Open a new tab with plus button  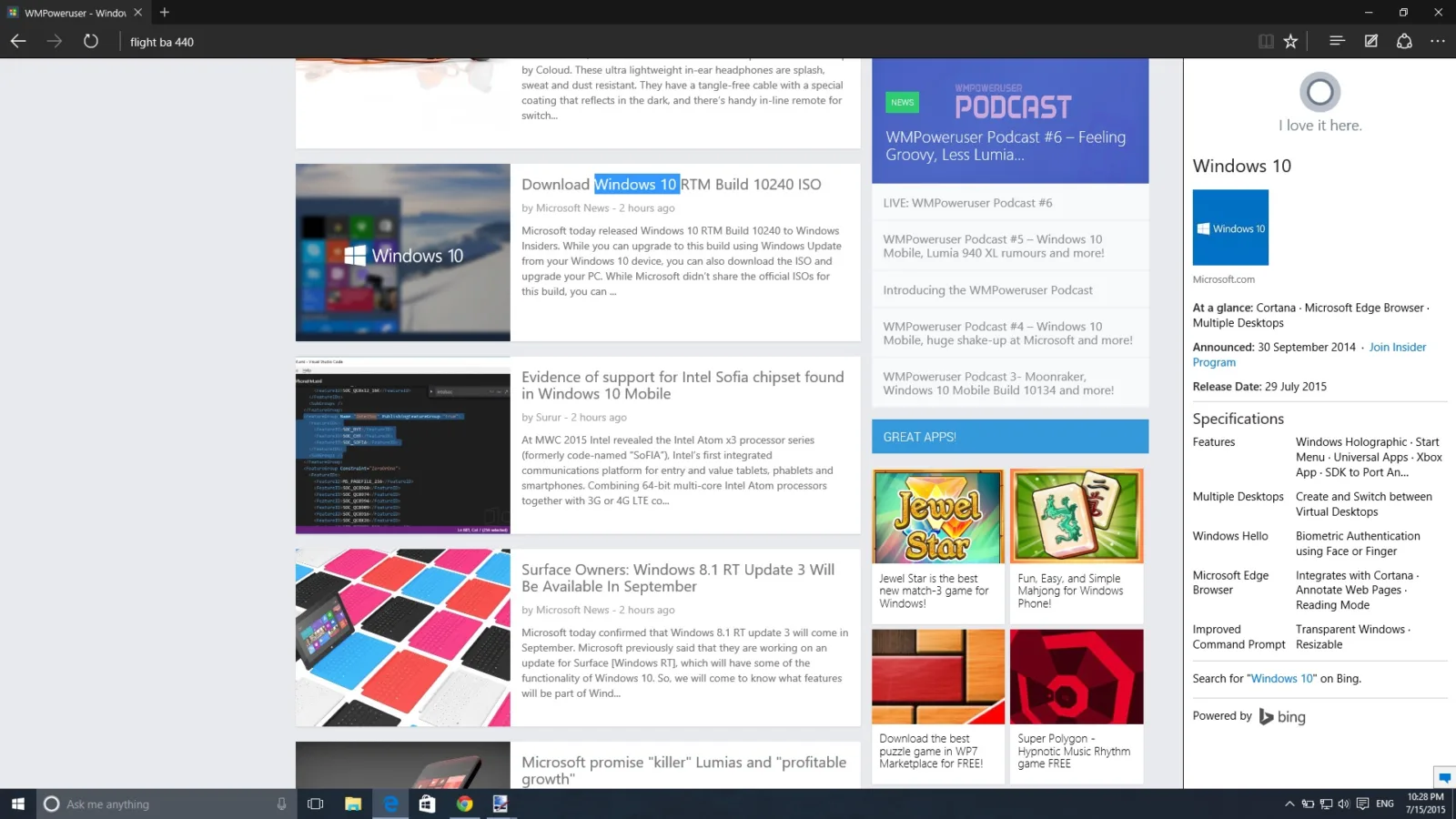pos(165,13)
